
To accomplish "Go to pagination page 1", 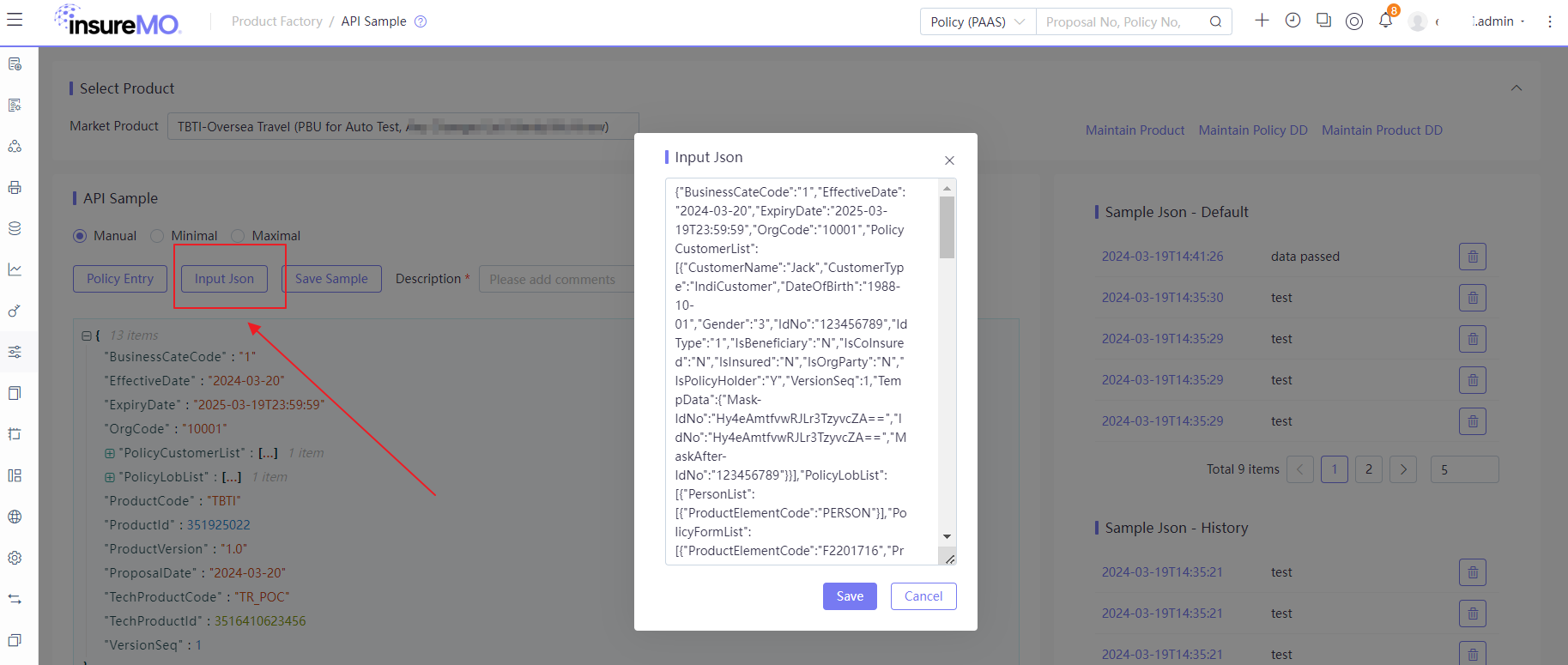I will click(x=1335, y=469).
